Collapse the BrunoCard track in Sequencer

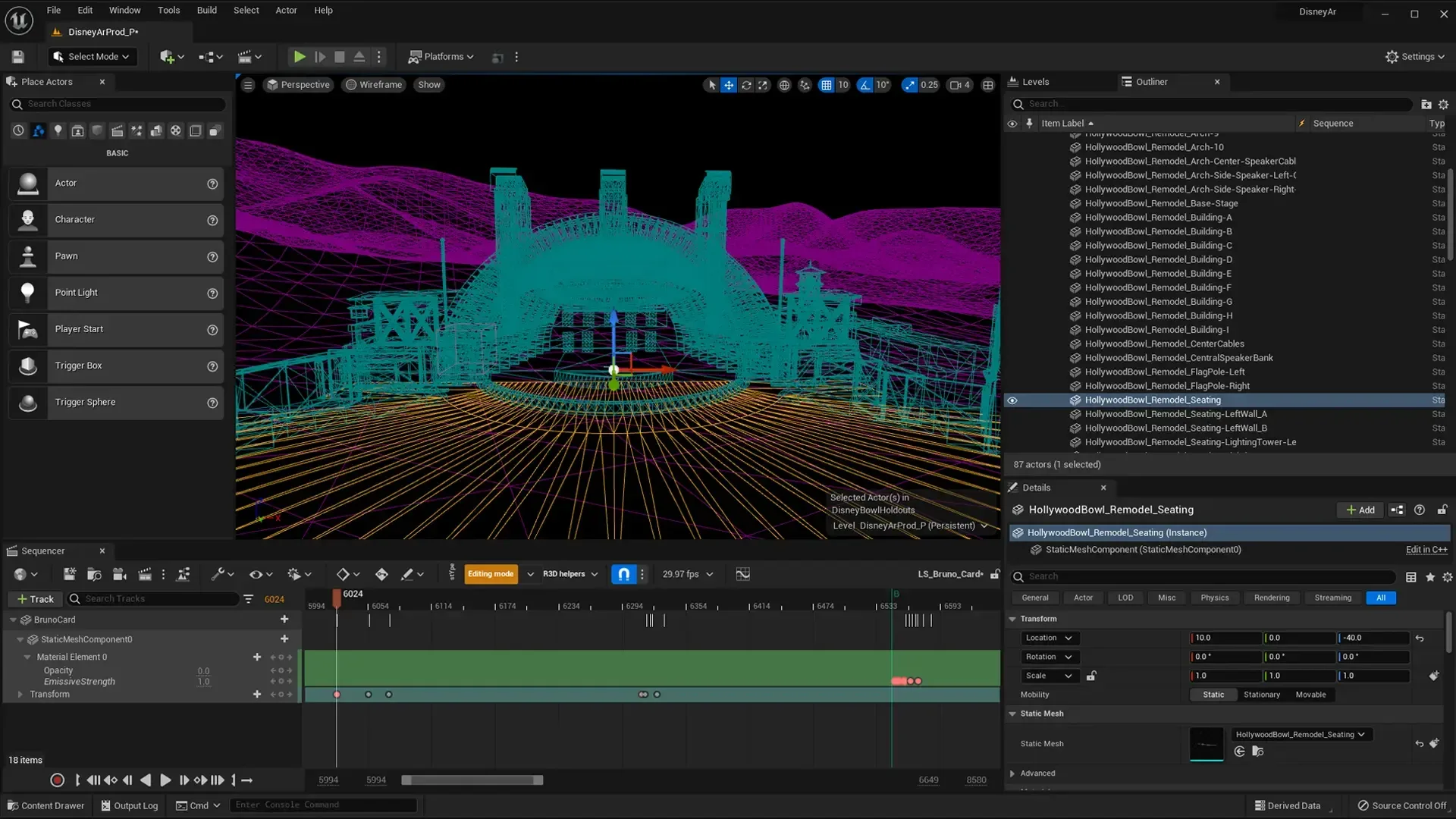point(13,620)
